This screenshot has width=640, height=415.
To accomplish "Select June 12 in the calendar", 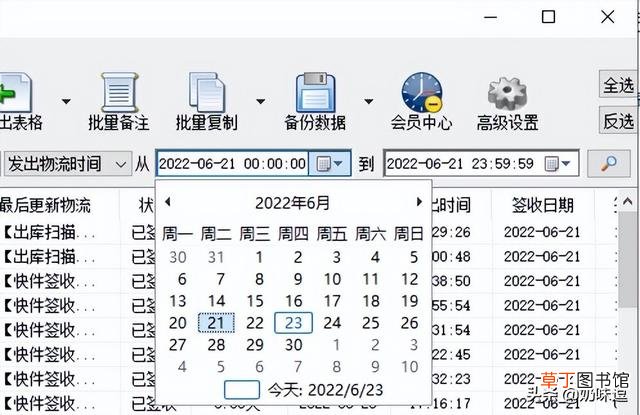I will pos(409,279).
